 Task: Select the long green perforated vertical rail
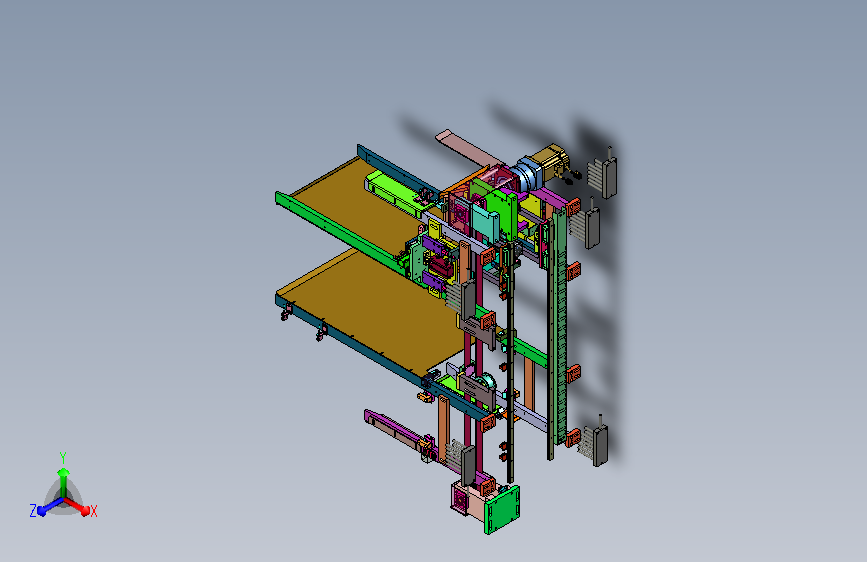coord(560,325)
